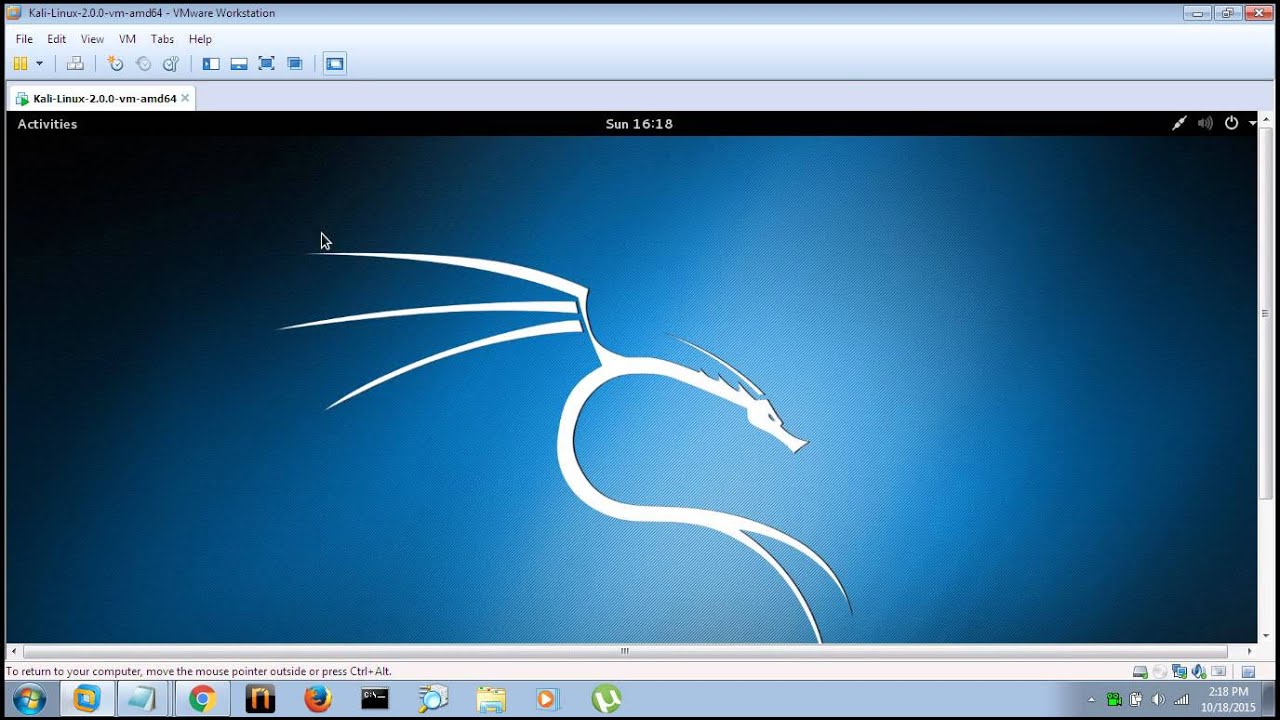Click the vertical scrollbar down arrow
This screenshot has width=1280, height=720.
pyautogui.click(x=1265, y=636)
